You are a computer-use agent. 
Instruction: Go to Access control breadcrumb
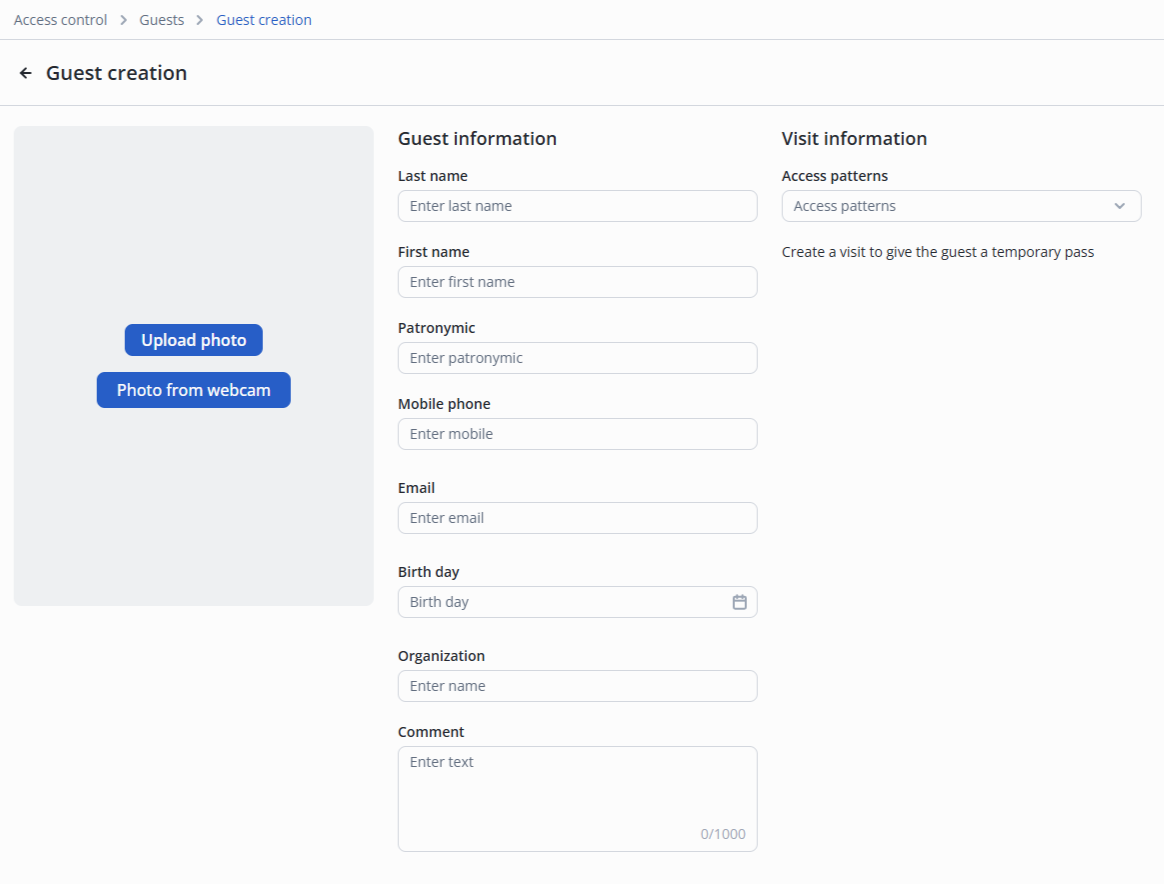[60, 20]
